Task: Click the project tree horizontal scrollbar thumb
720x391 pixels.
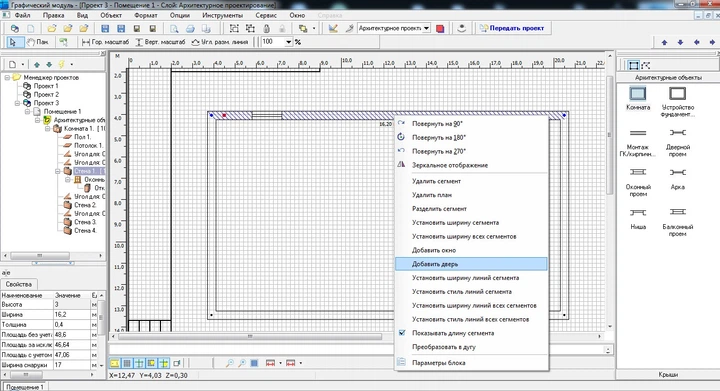Action: [40, 256]
